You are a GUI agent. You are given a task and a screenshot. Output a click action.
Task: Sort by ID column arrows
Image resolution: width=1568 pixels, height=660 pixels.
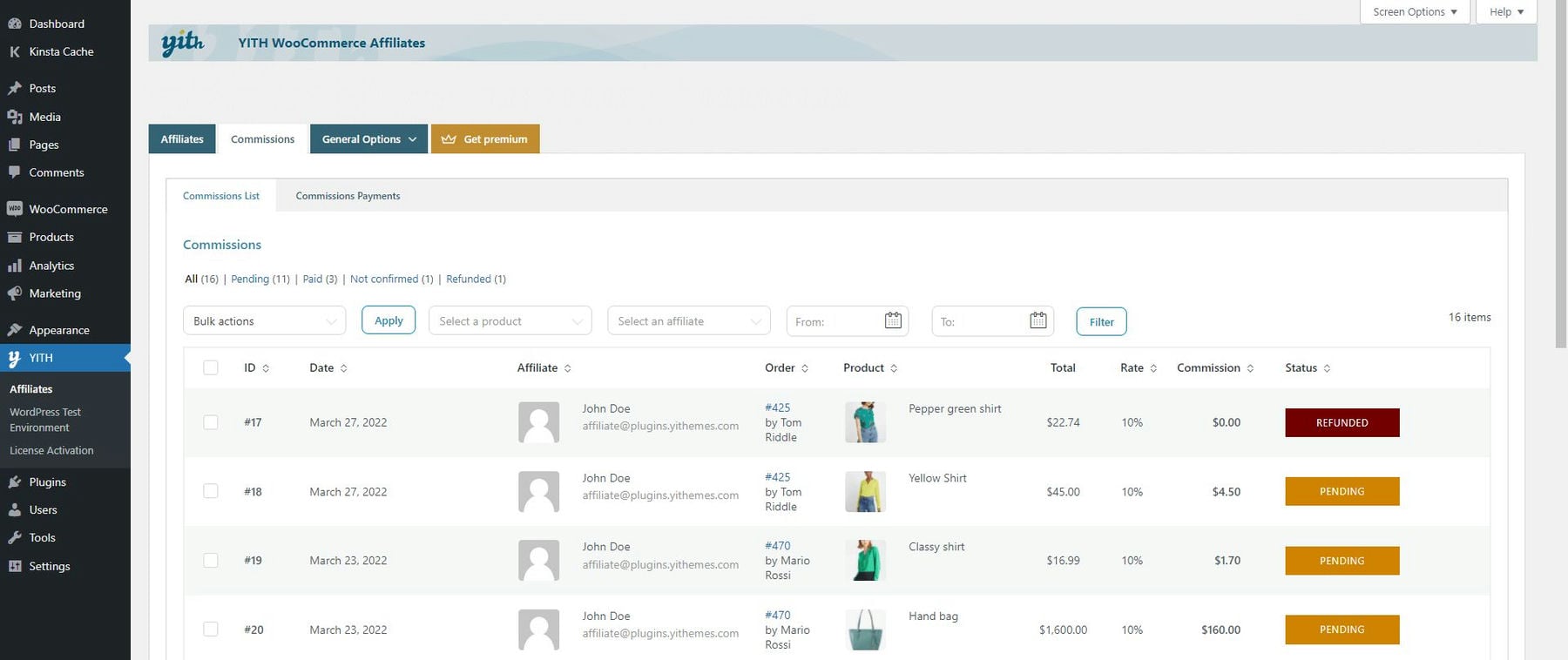point(266,368)
